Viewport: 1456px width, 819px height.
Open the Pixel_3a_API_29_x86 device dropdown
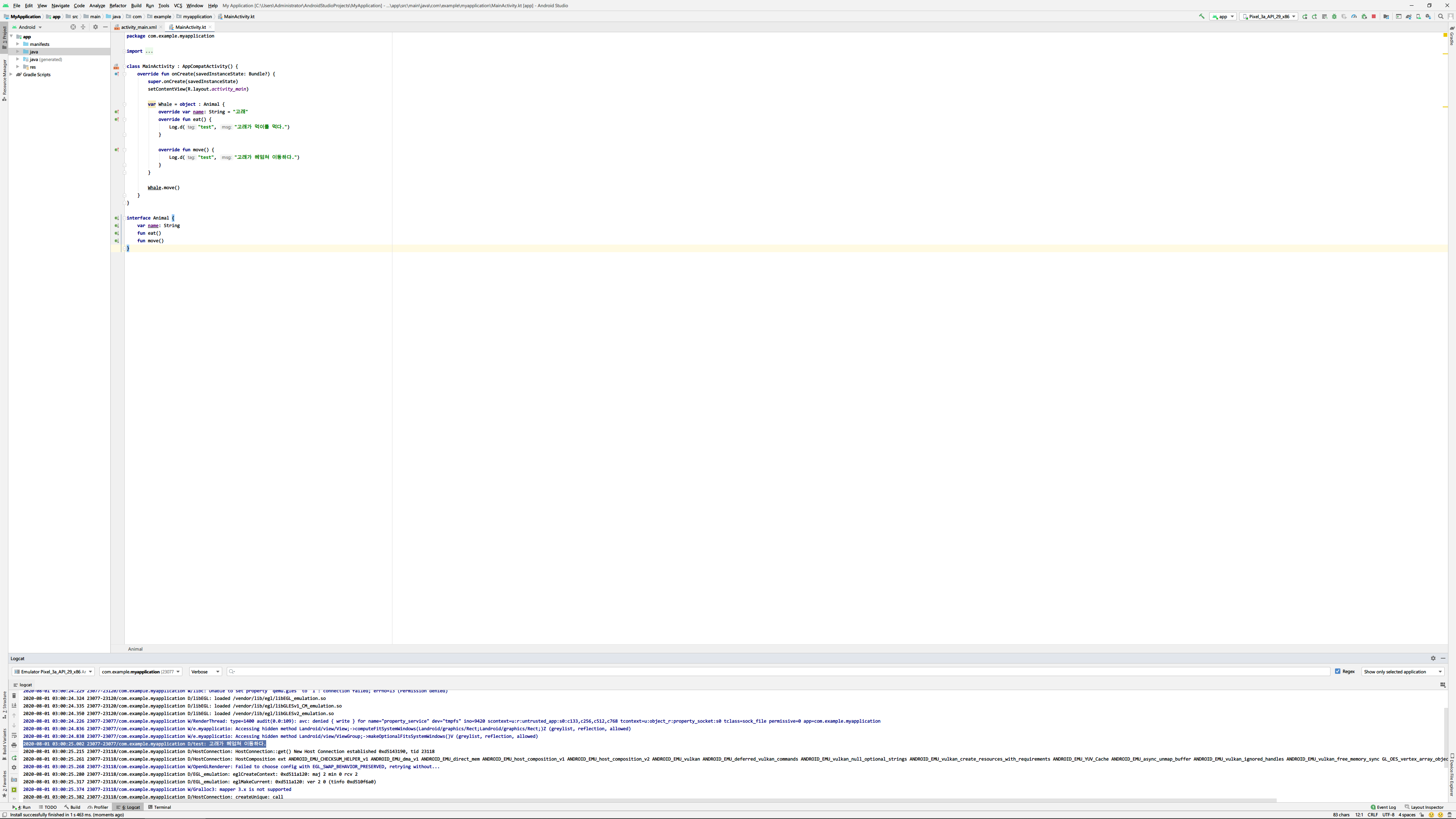click(x=1268, y=16)
